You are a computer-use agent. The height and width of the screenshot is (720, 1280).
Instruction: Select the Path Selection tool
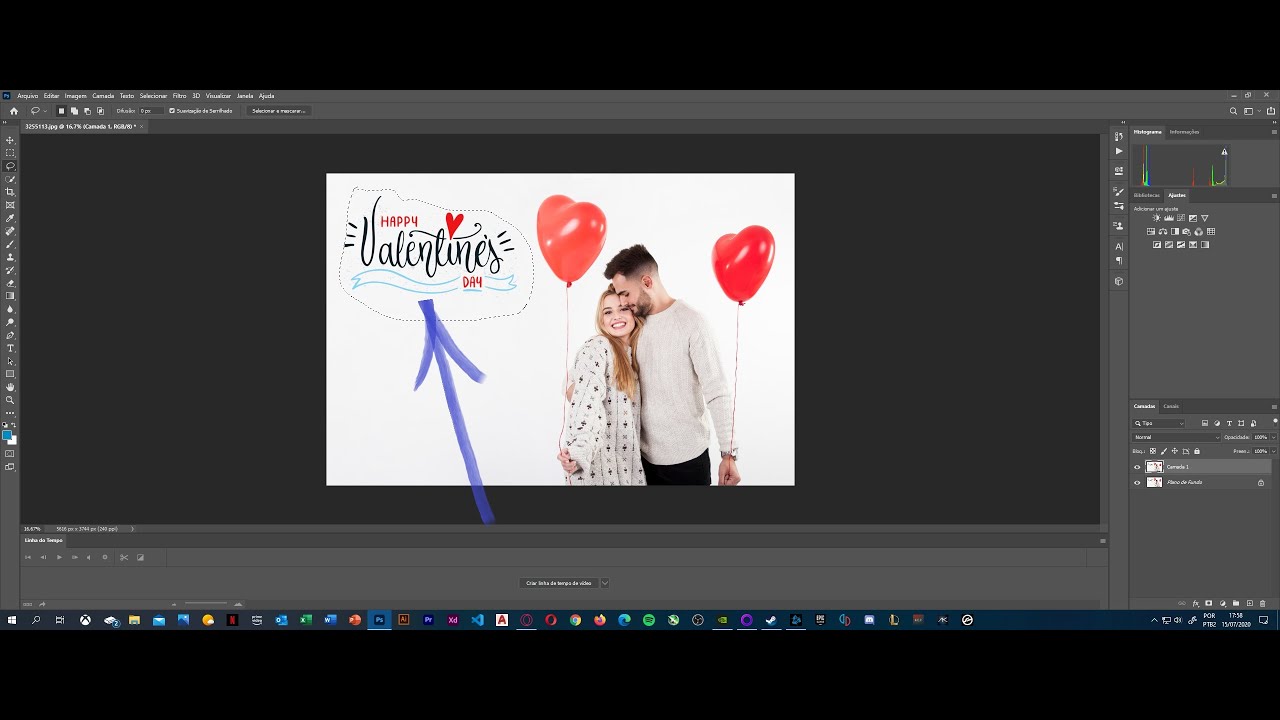[x=10, y=361]
